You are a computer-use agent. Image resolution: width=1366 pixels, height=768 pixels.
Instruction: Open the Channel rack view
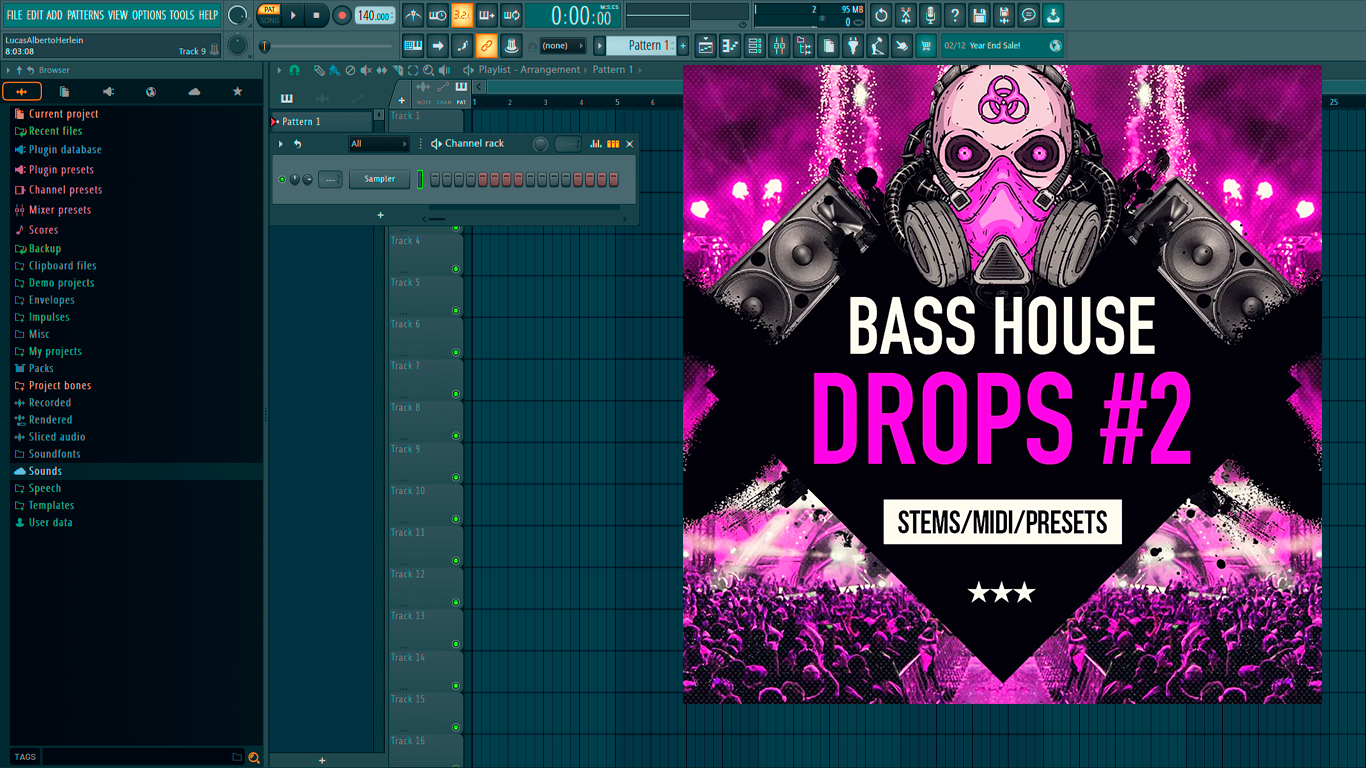coord(755,45)
